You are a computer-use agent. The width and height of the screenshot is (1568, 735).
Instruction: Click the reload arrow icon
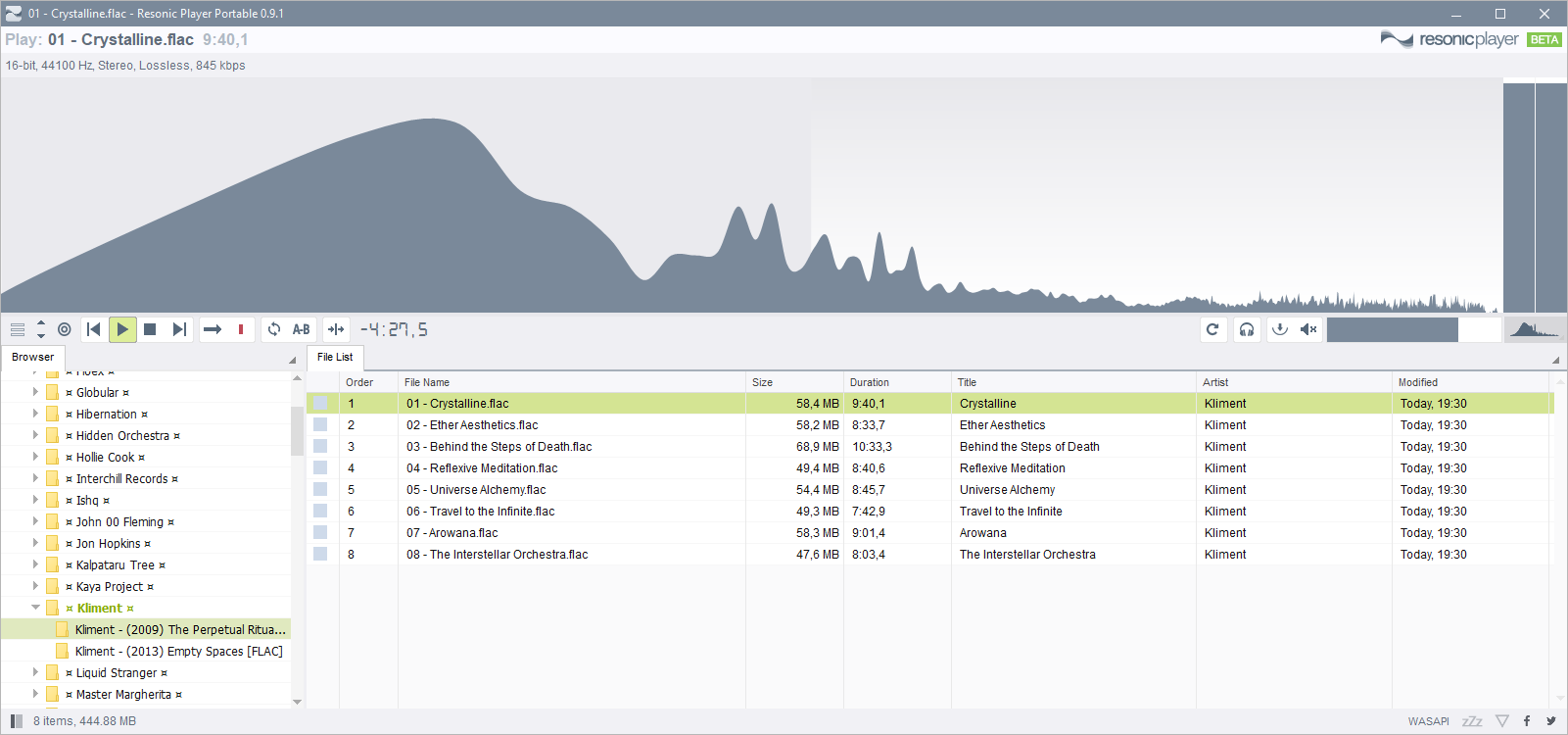1212,329
